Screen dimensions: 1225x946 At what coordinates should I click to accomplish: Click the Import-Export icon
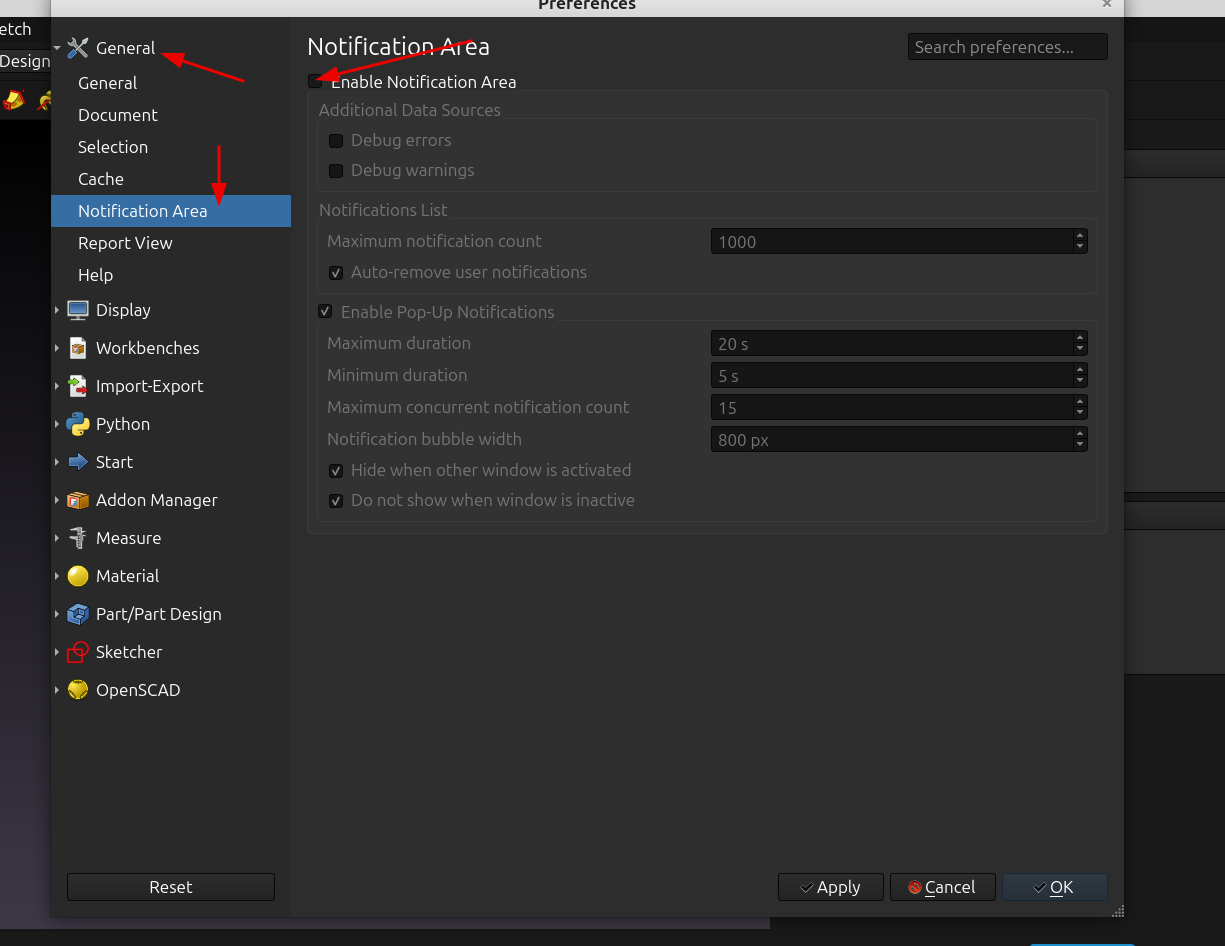[78, 386]
